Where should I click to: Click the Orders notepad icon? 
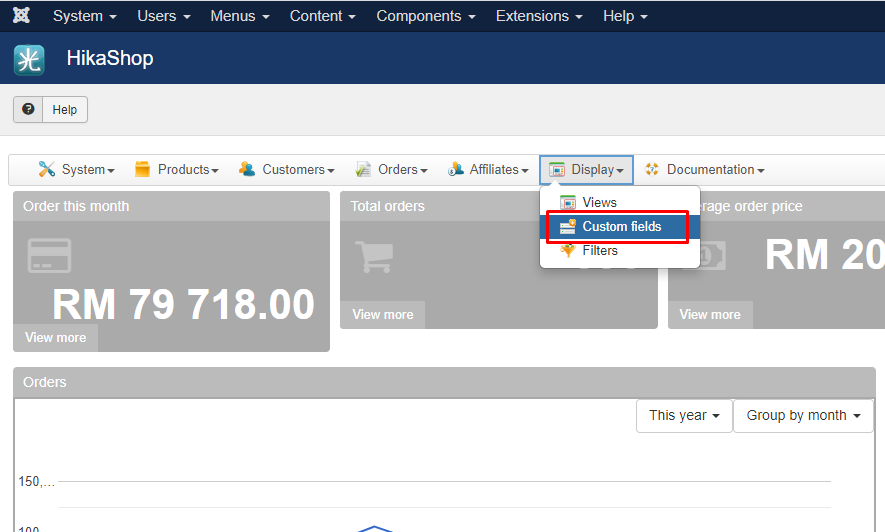363,169
